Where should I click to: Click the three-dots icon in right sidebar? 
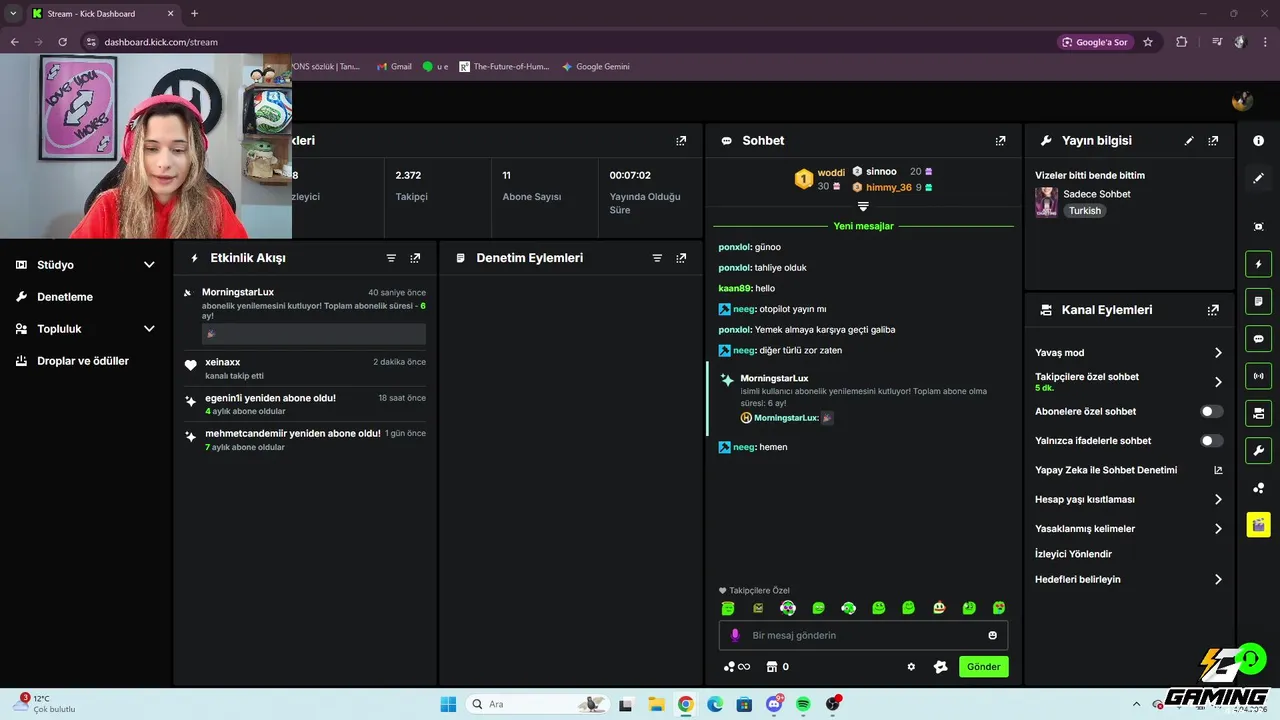pyautogui.click(x=1258, y=488)
